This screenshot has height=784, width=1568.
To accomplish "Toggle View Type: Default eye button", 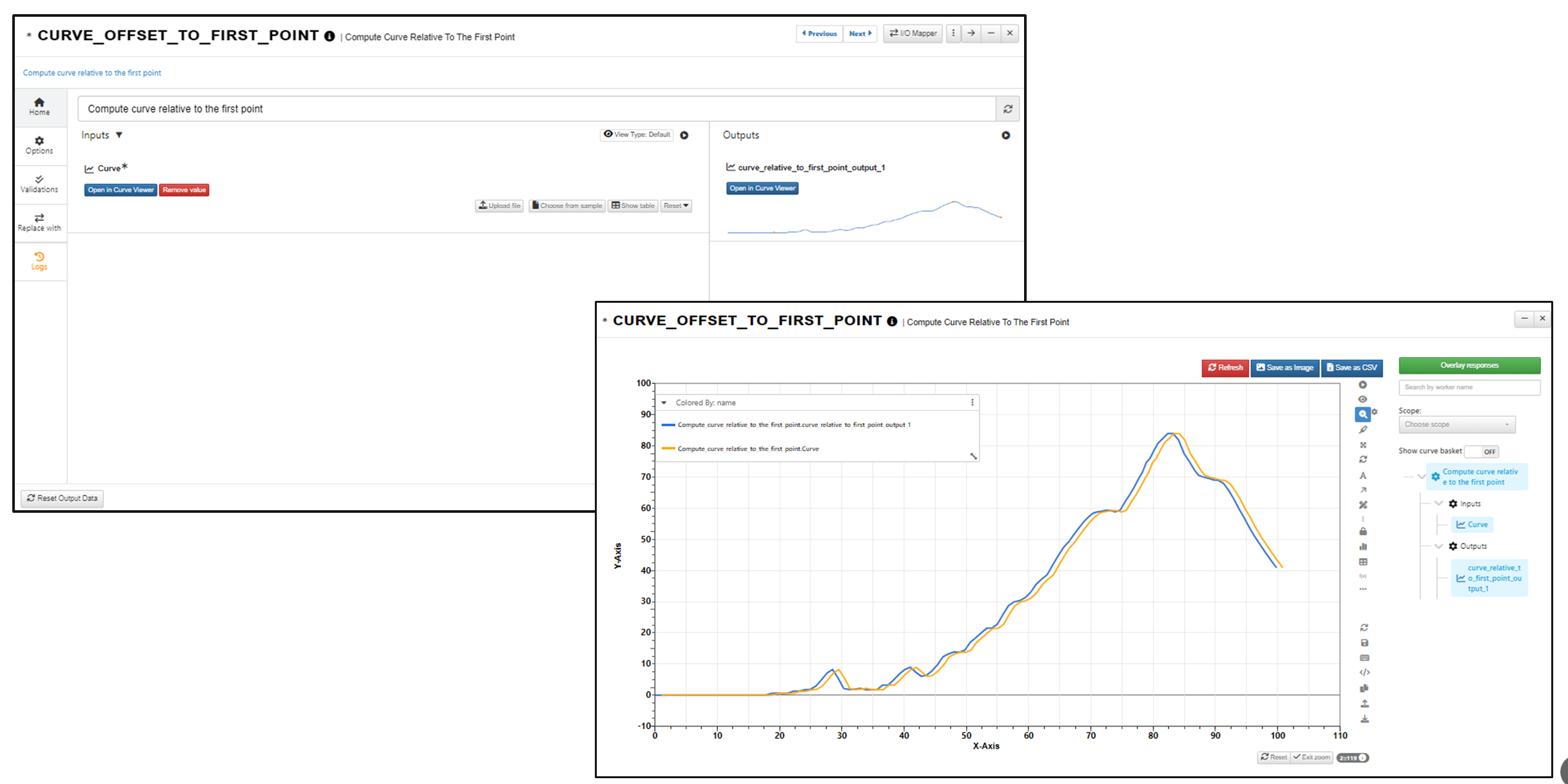I will click(x=637, y=135).
